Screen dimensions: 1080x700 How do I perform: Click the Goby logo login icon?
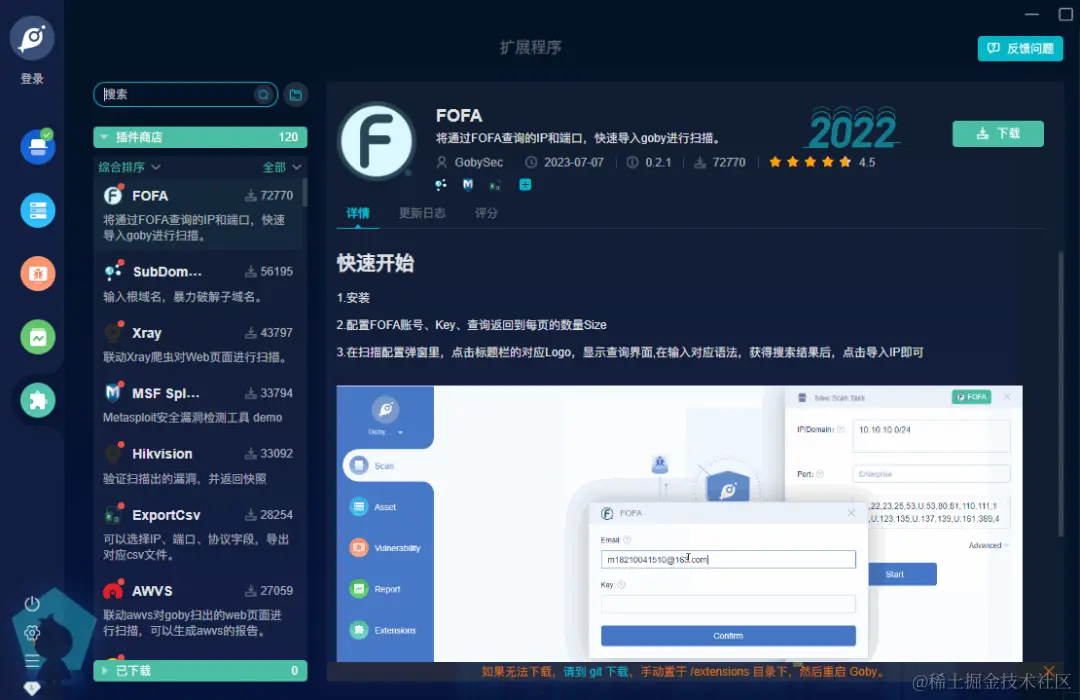coord(32,38)
